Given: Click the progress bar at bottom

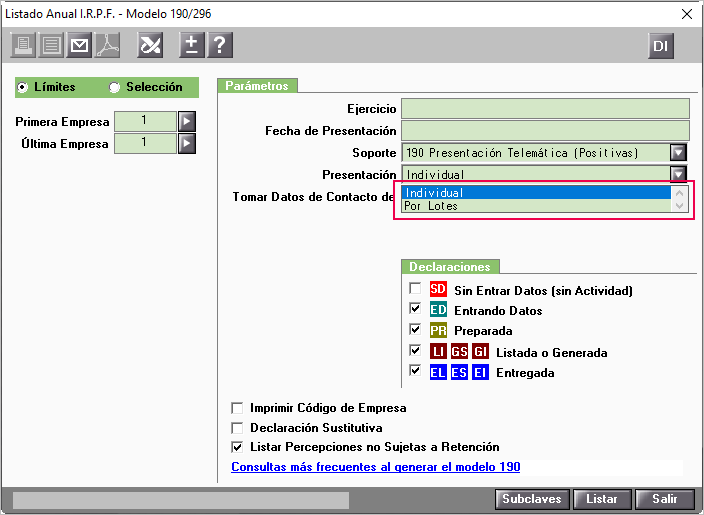Looking at the screenshot, I should [181, 500].
